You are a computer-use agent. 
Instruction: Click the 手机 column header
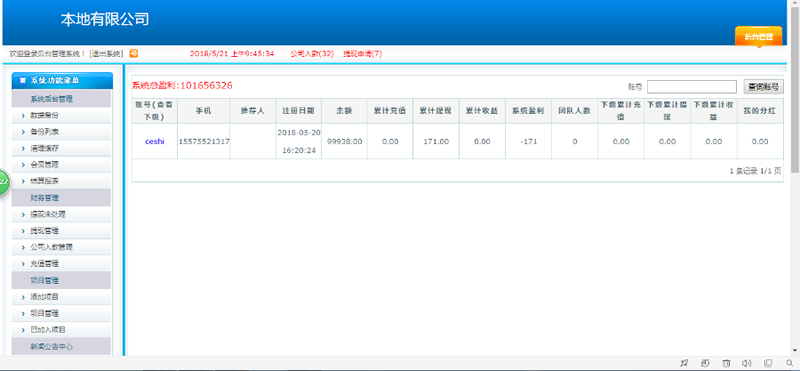(203, 110)
